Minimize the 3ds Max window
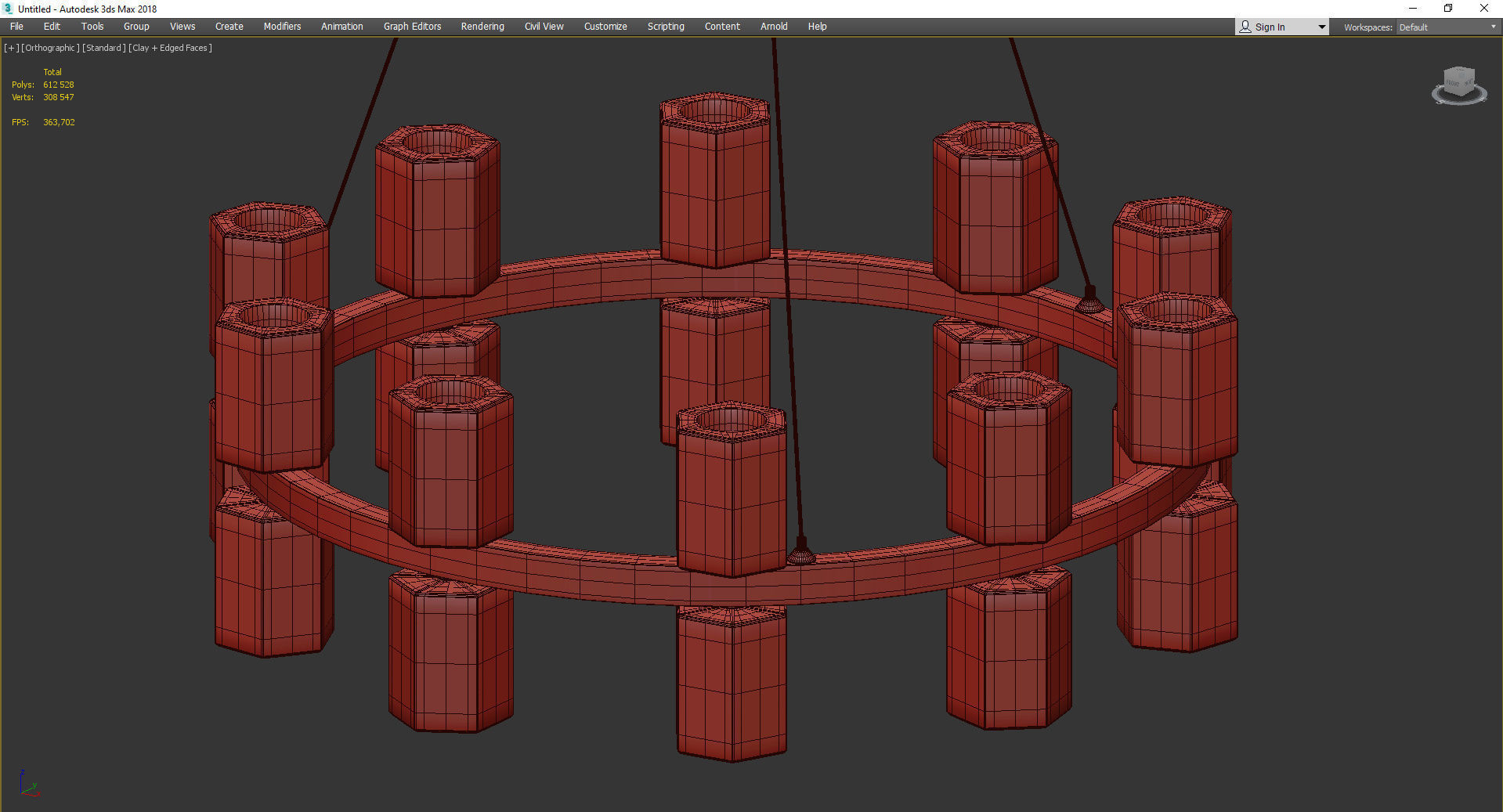This screenshot has height=812, width=1503. pos(1413,9)
